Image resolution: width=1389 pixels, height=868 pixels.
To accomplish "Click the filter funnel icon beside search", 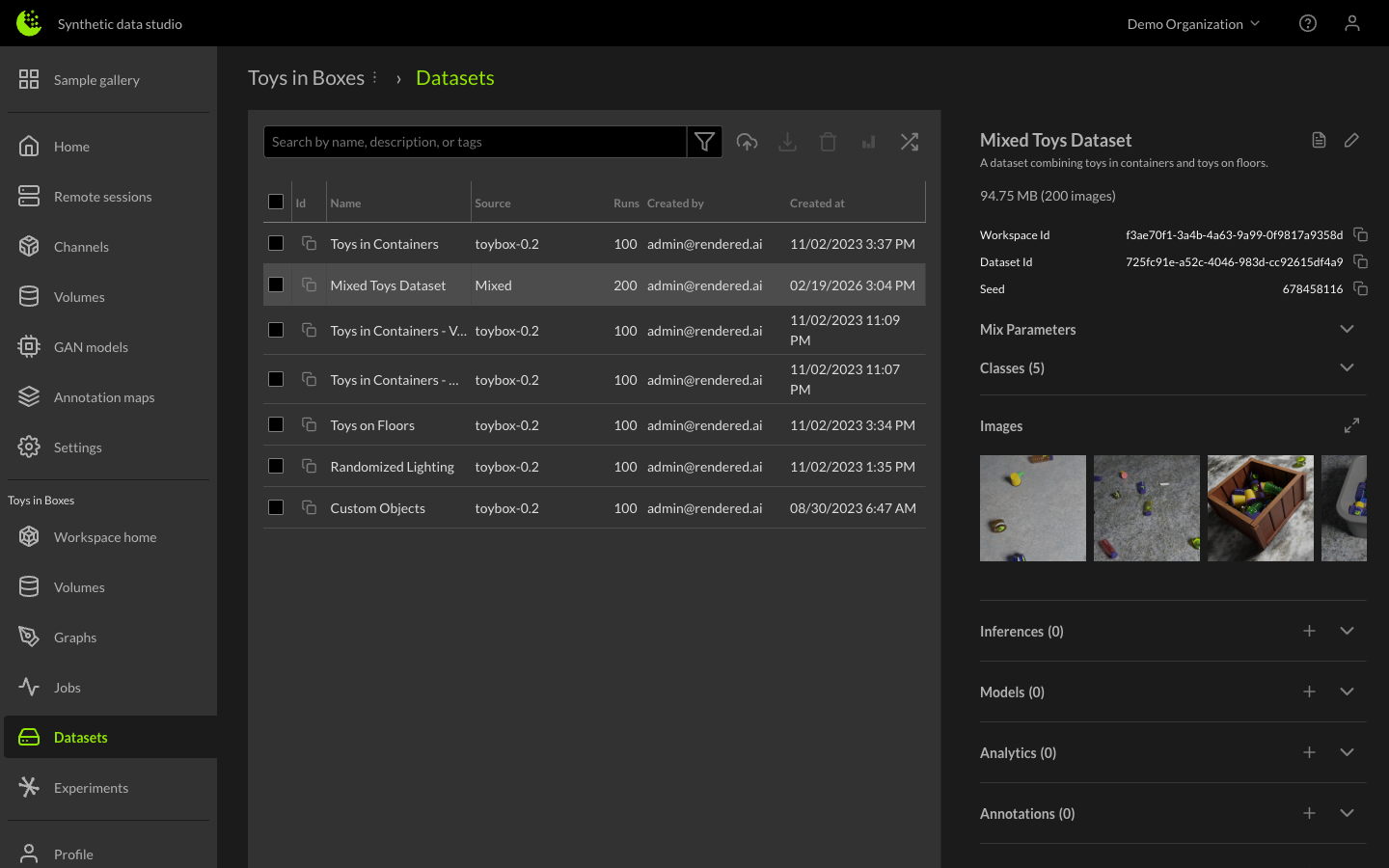I will click(704, 142).
